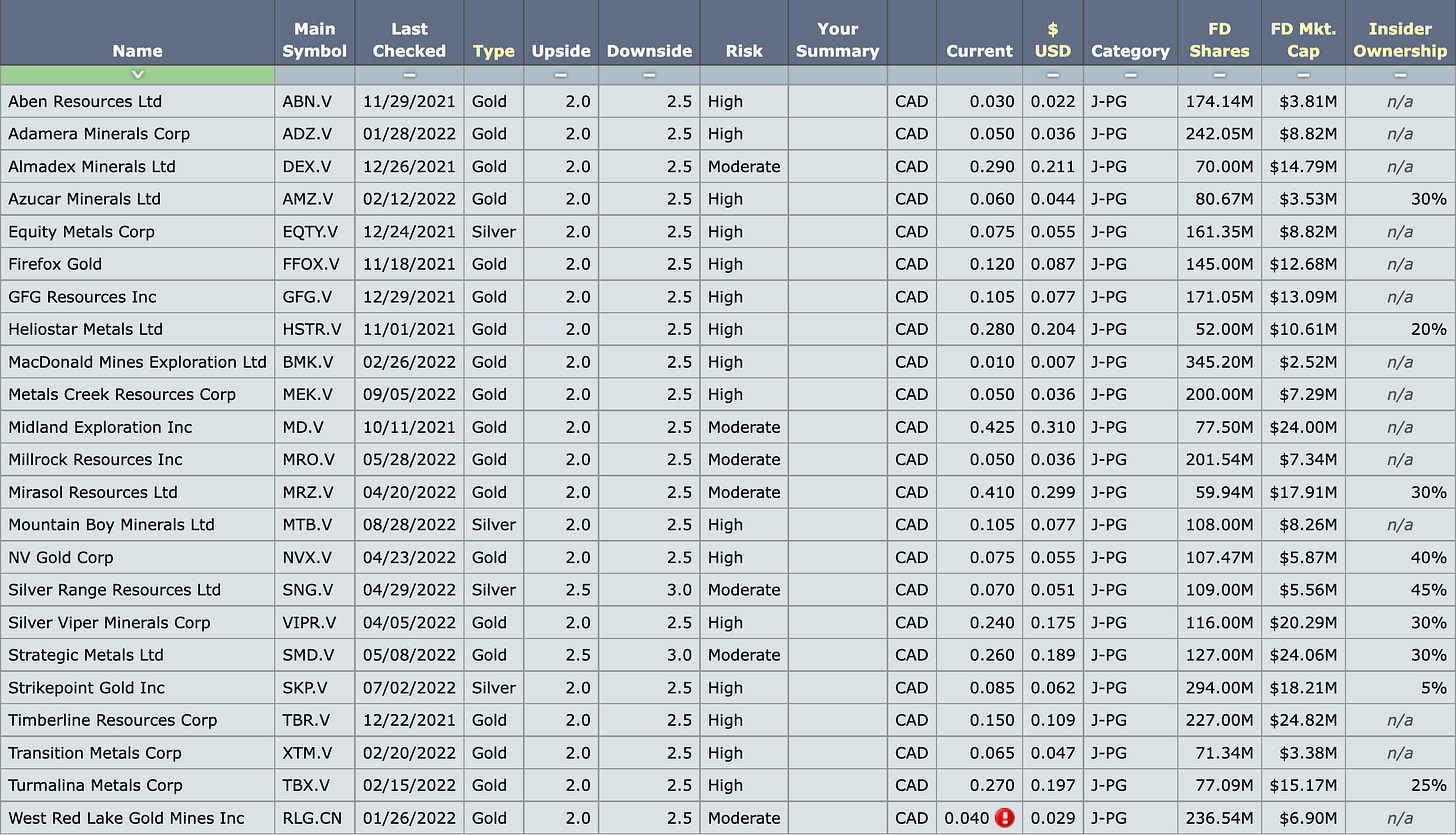Screen dimensions: 1456x835
Task: Click the filter icon beneath FD Shares header
Action: pyautogui.click(x=1219, y=74)
